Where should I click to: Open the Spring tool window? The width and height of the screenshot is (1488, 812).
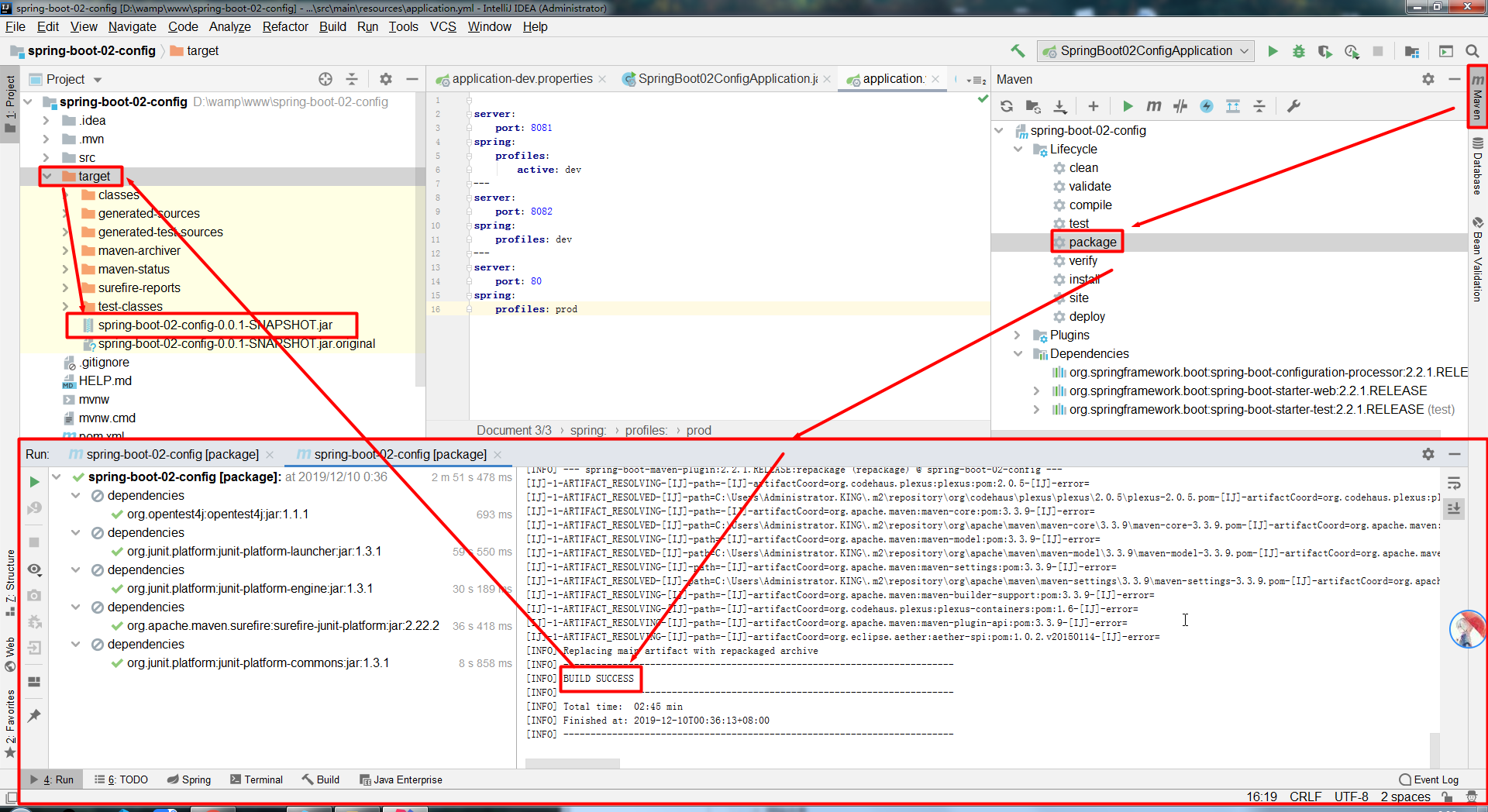click(x=189, y=779)
